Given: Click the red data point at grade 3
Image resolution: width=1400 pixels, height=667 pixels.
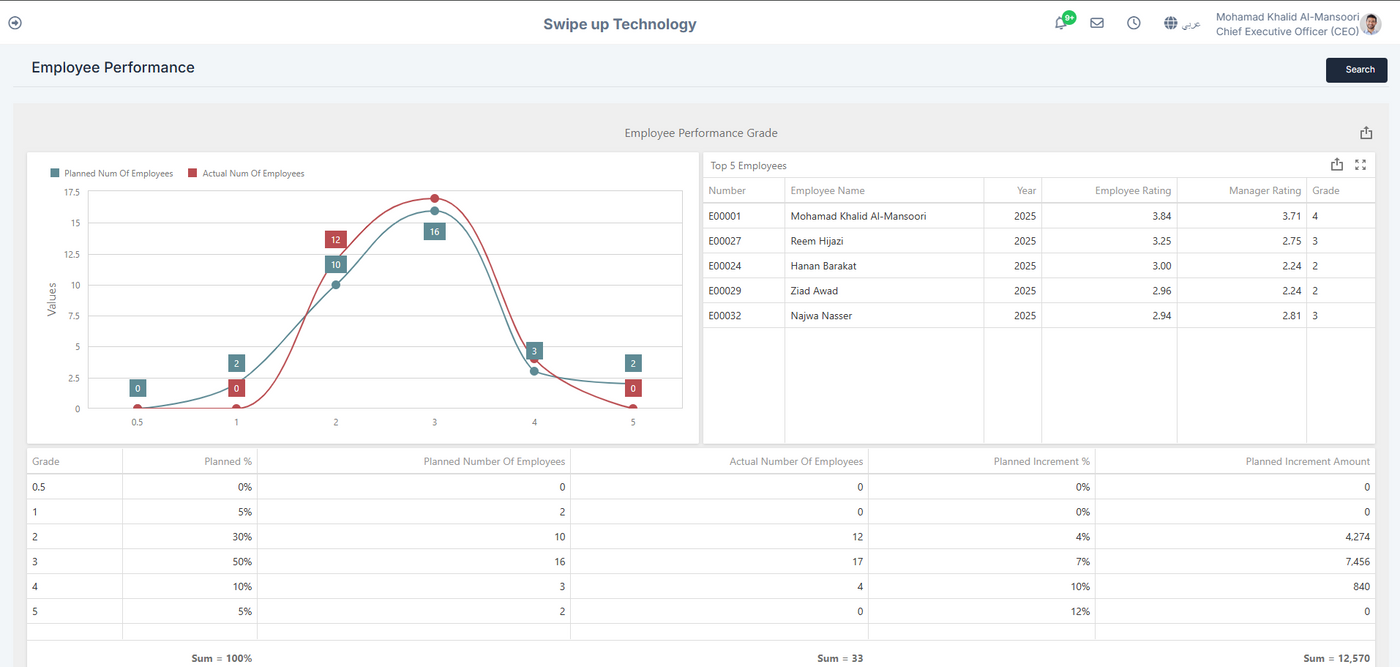Looking at the screenshot, I should (x=435, y=199).
